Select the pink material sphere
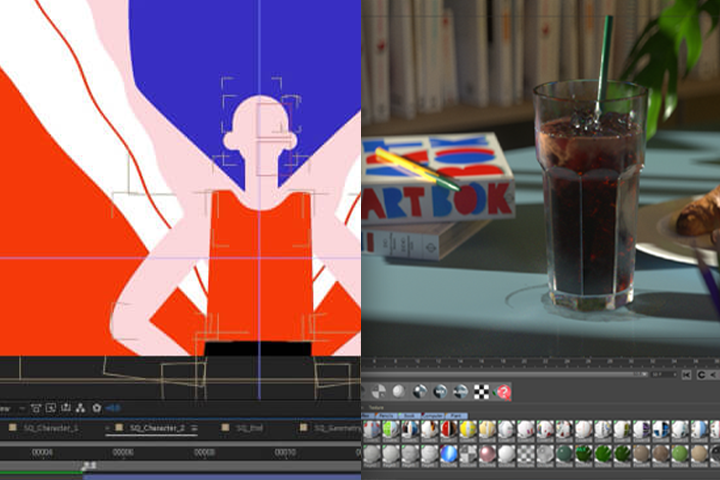720x480 pixels. (487, 454)
